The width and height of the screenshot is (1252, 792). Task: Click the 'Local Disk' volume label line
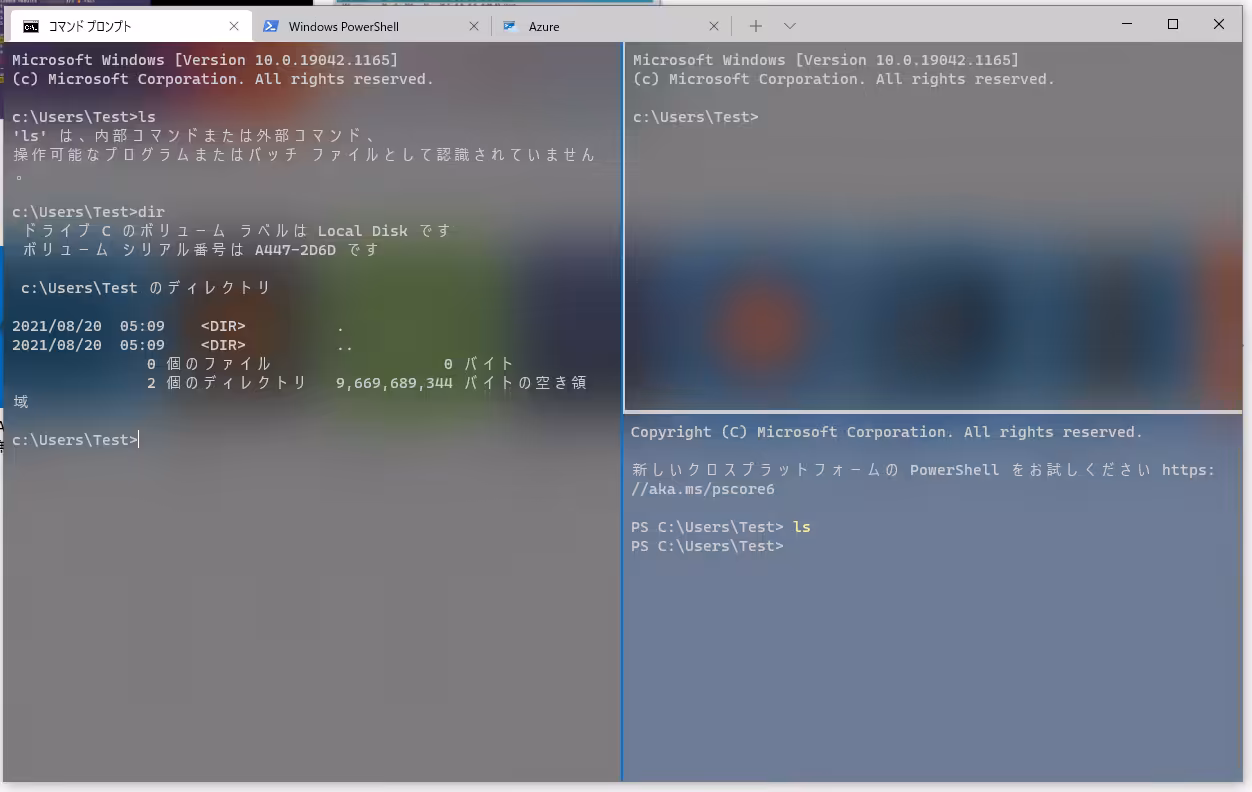(x=237, y=231)
